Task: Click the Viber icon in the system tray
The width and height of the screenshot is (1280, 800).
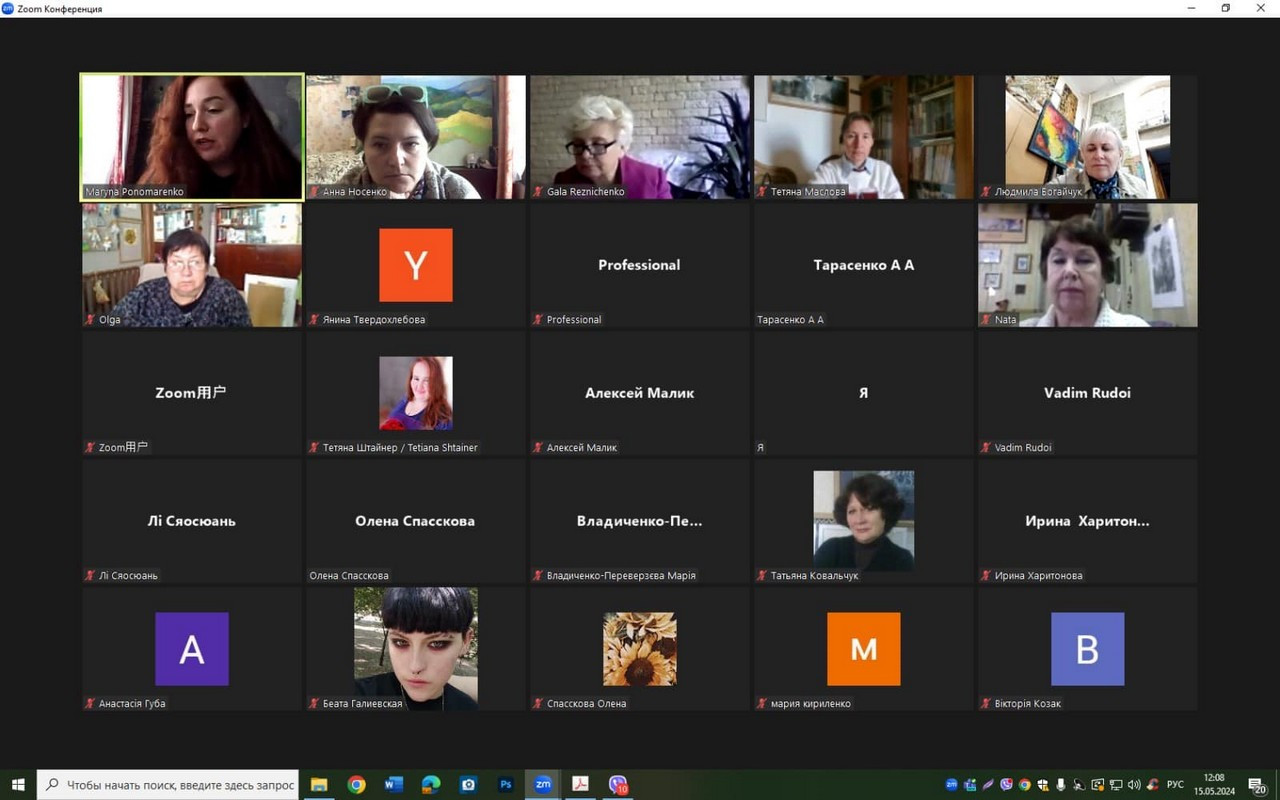Action: [1007, 785]
